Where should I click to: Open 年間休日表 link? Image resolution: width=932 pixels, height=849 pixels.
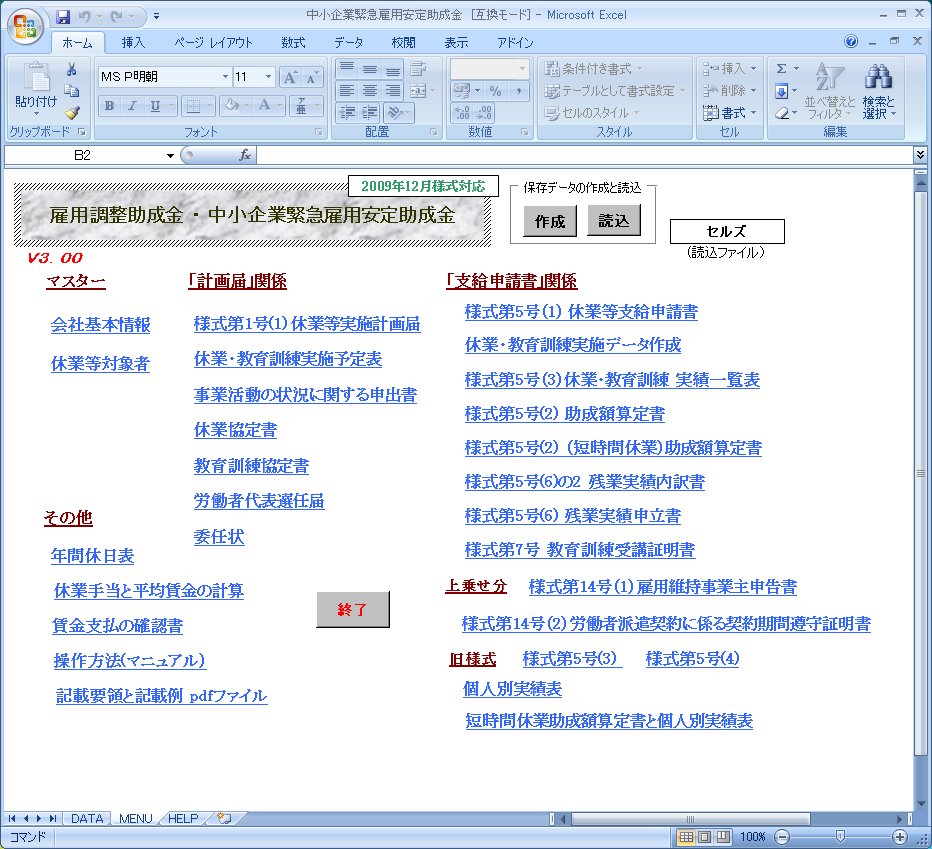point(92,556)
